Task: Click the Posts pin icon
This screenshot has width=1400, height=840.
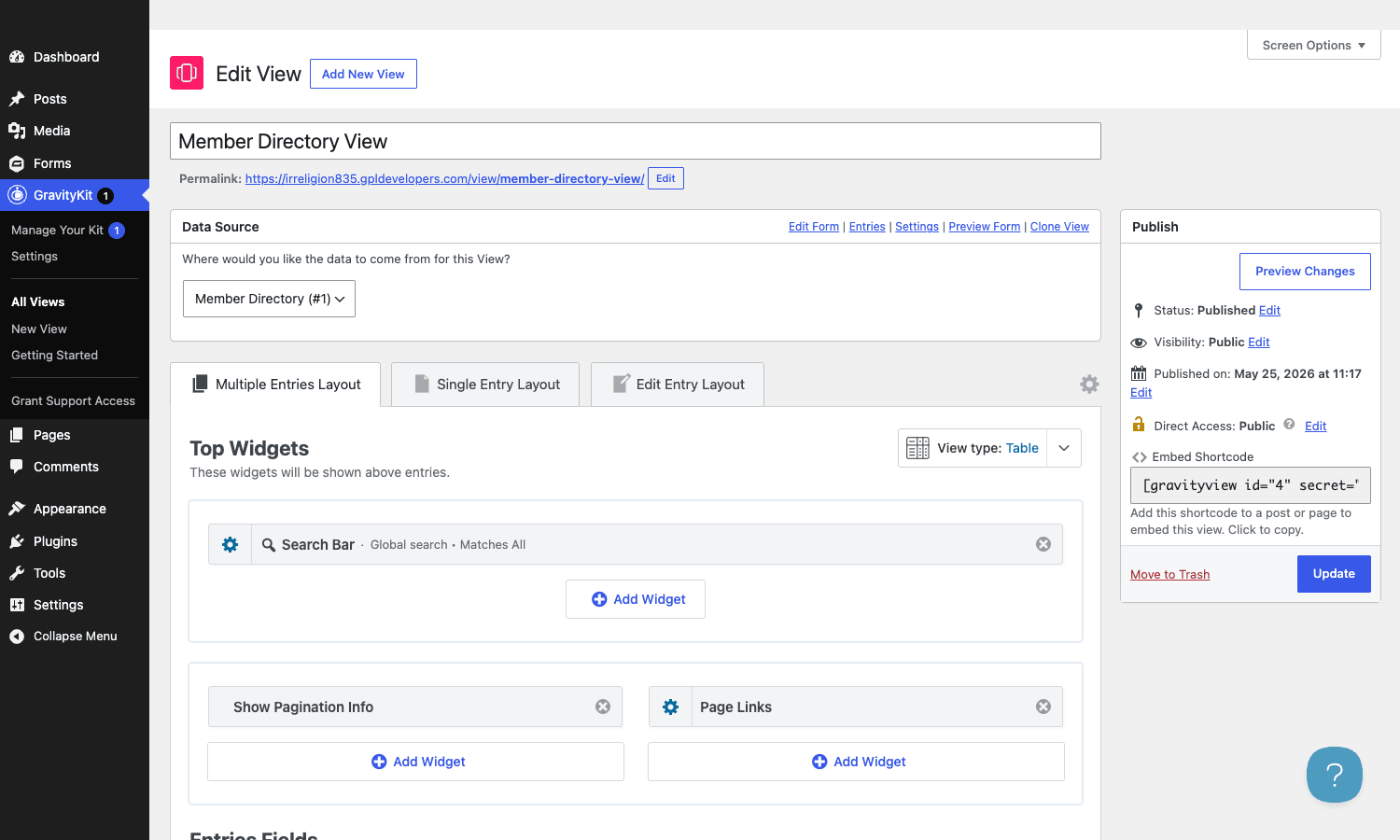Action: click(17, 99)
